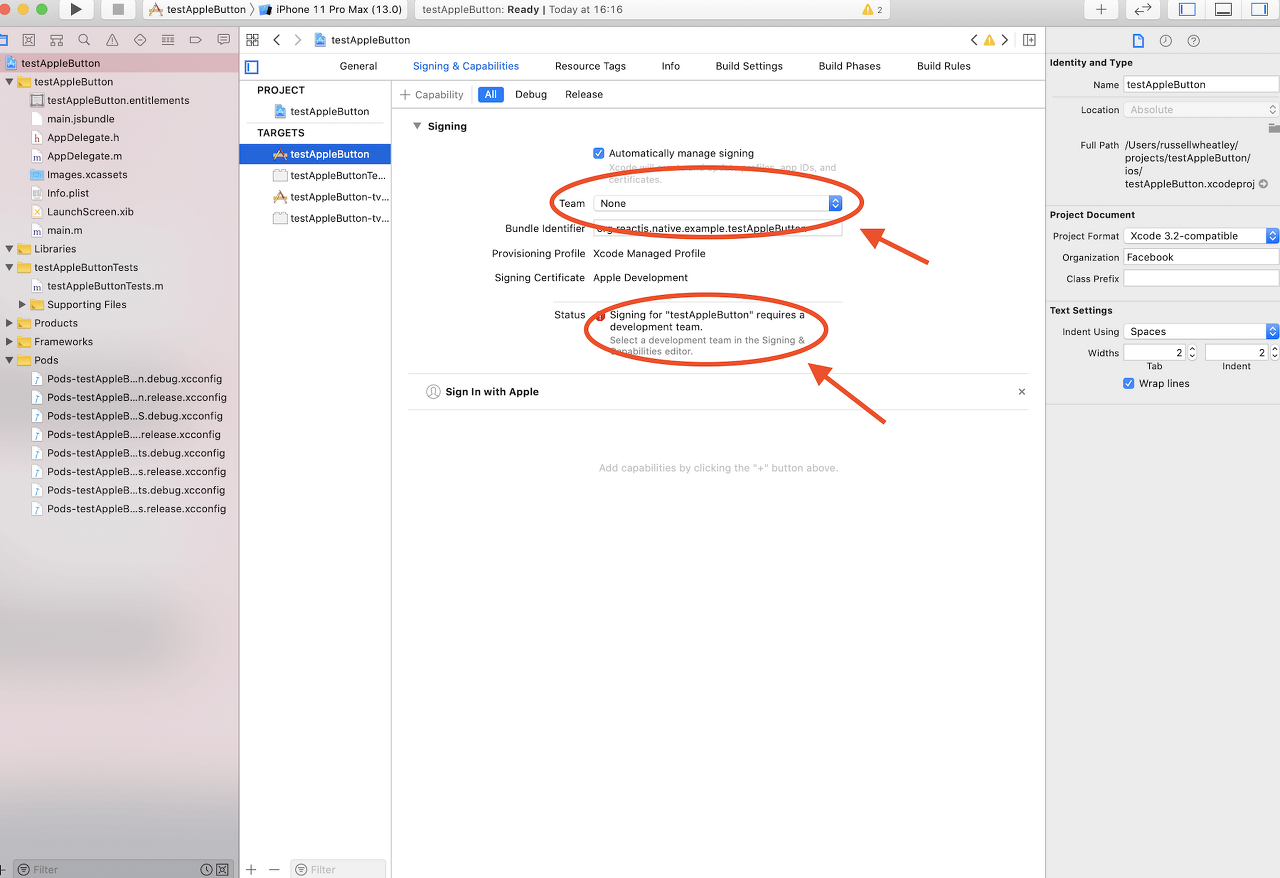Add editor on right
The image size is (1280, 878).
click(1030, 40)
